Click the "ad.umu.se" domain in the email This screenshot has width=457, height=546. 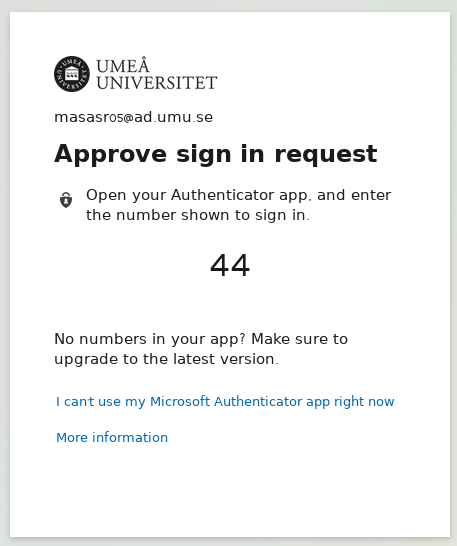tap(173, 117)
